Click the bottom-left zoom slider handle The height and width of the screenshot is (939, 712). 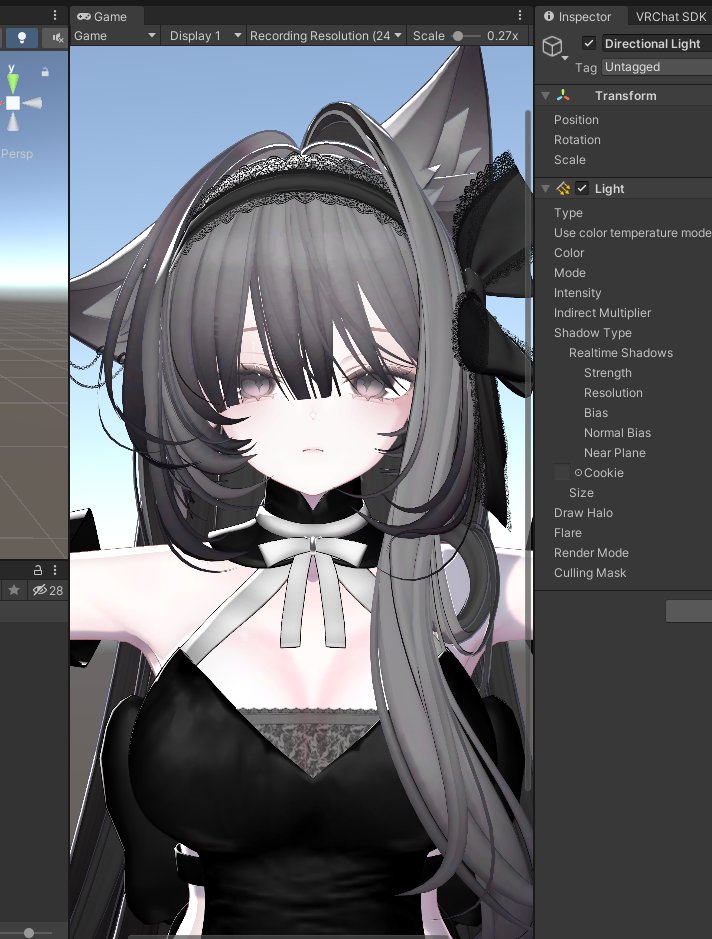click(29, 932)
